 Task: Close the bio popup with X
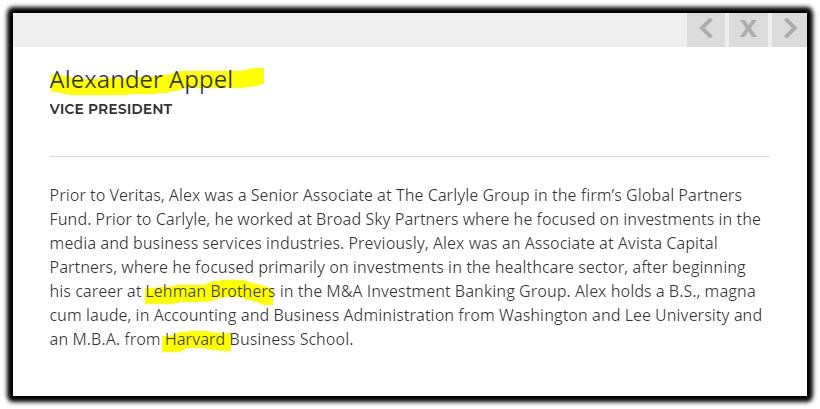pos(748,29)
